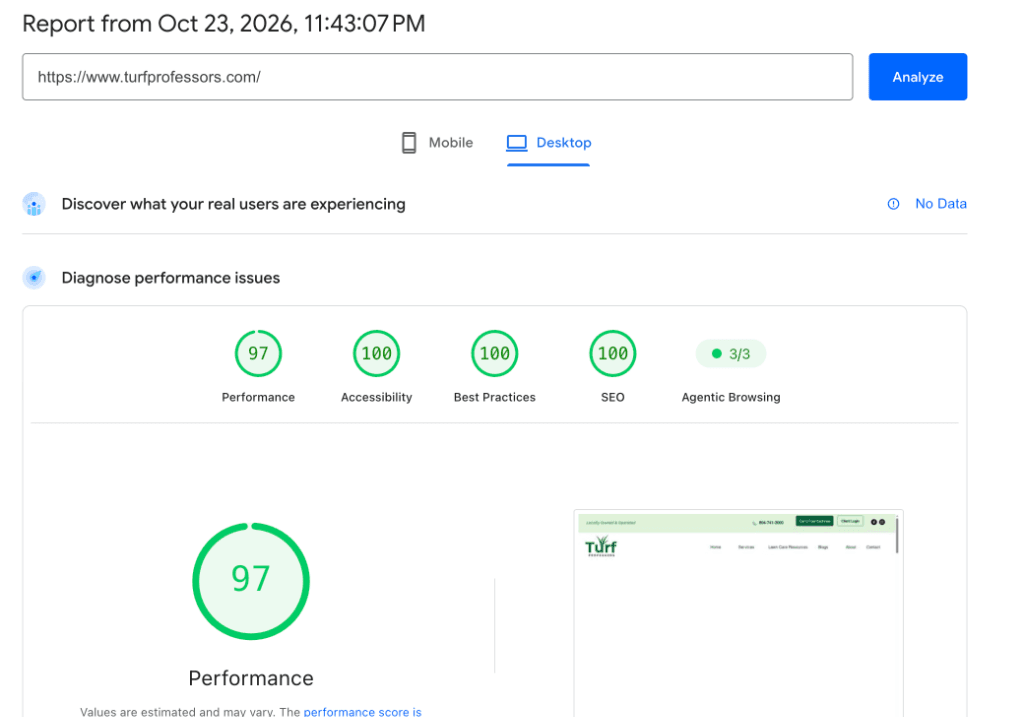Open the performance score is link
The width and height of the screenshot is (1024, 717).
coord(362,711)
